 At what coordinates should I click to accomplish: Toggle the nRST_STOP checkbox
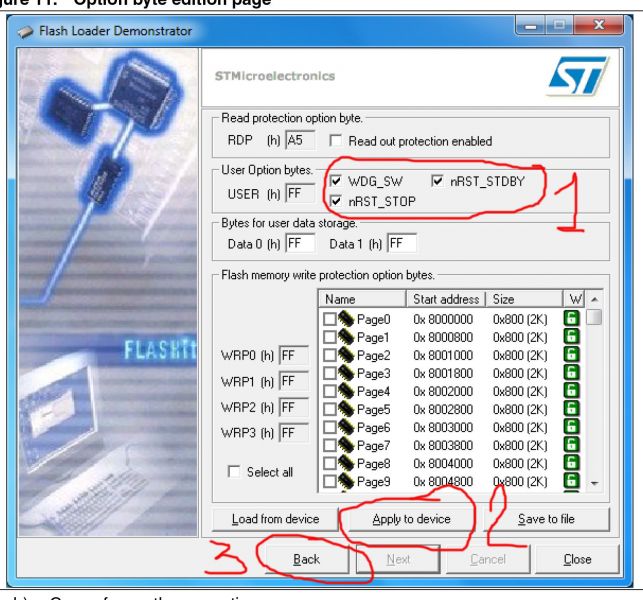(x=335, y=201)
